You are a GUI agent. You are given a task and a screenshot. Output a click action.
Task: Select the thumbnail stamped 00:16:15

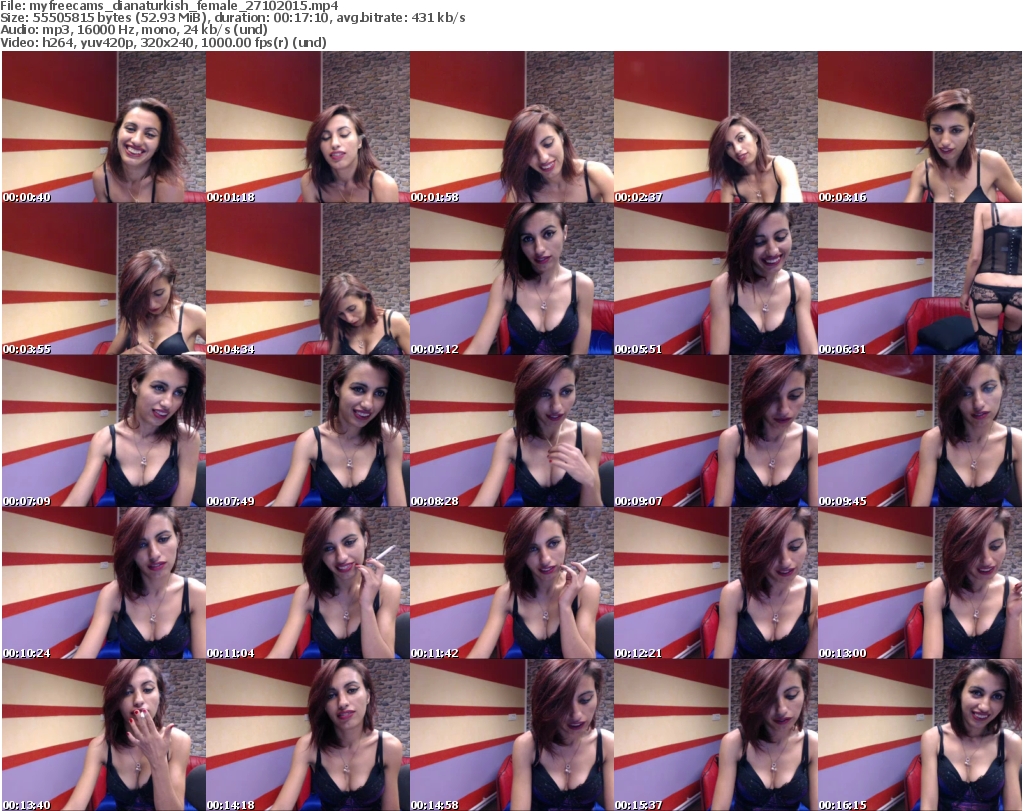point(920,735)
